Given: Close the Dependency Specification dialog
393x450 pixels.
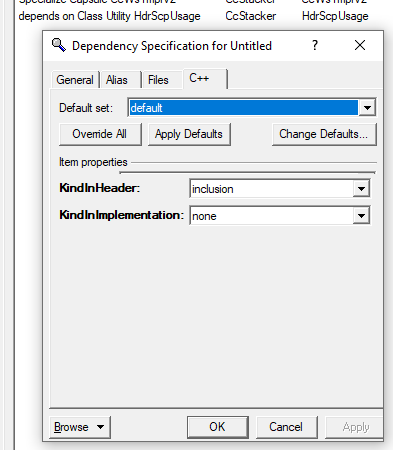Looking at the screenshot, I should (x=360, y=45).
